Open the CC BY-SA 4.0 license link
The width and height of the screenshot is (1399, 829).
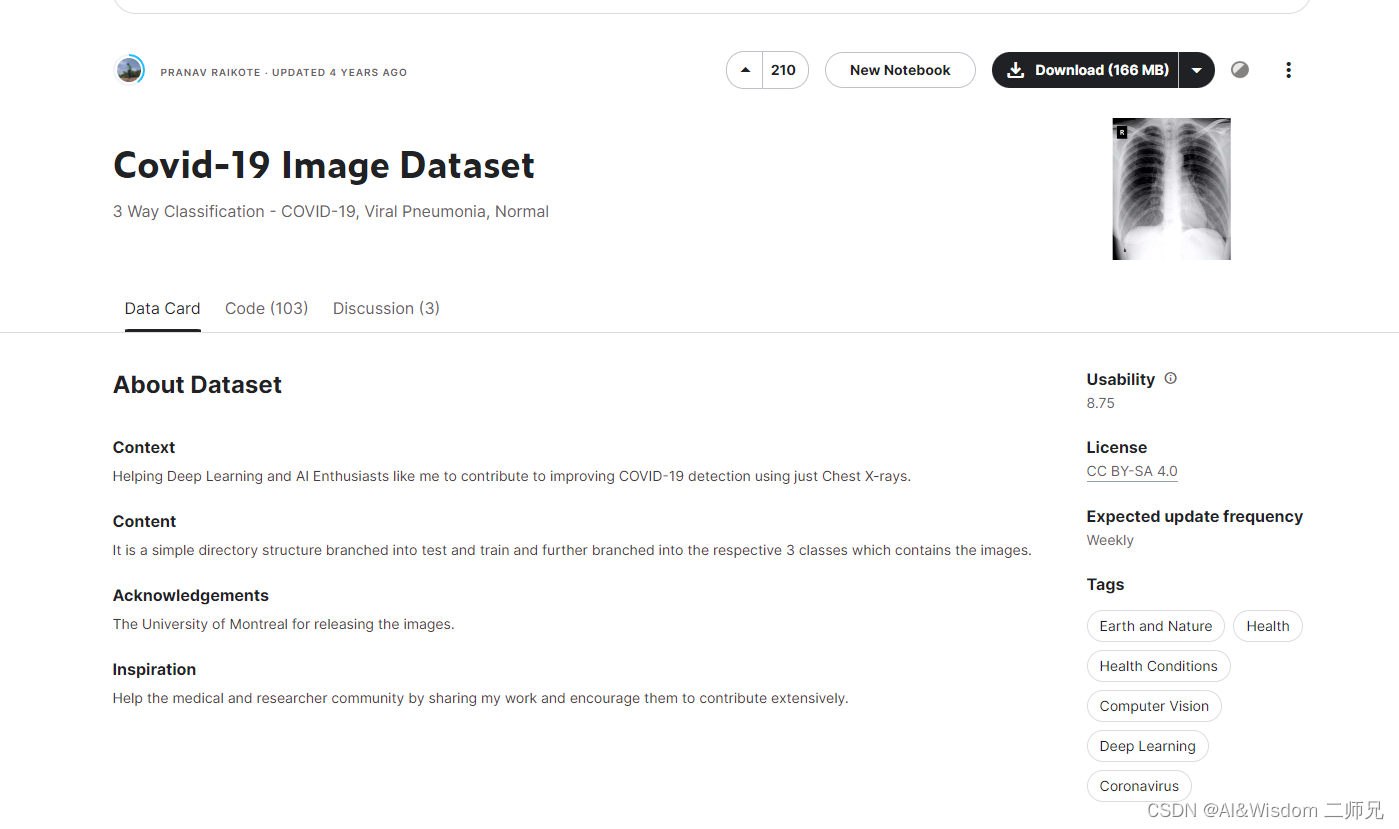(1132, 471)
